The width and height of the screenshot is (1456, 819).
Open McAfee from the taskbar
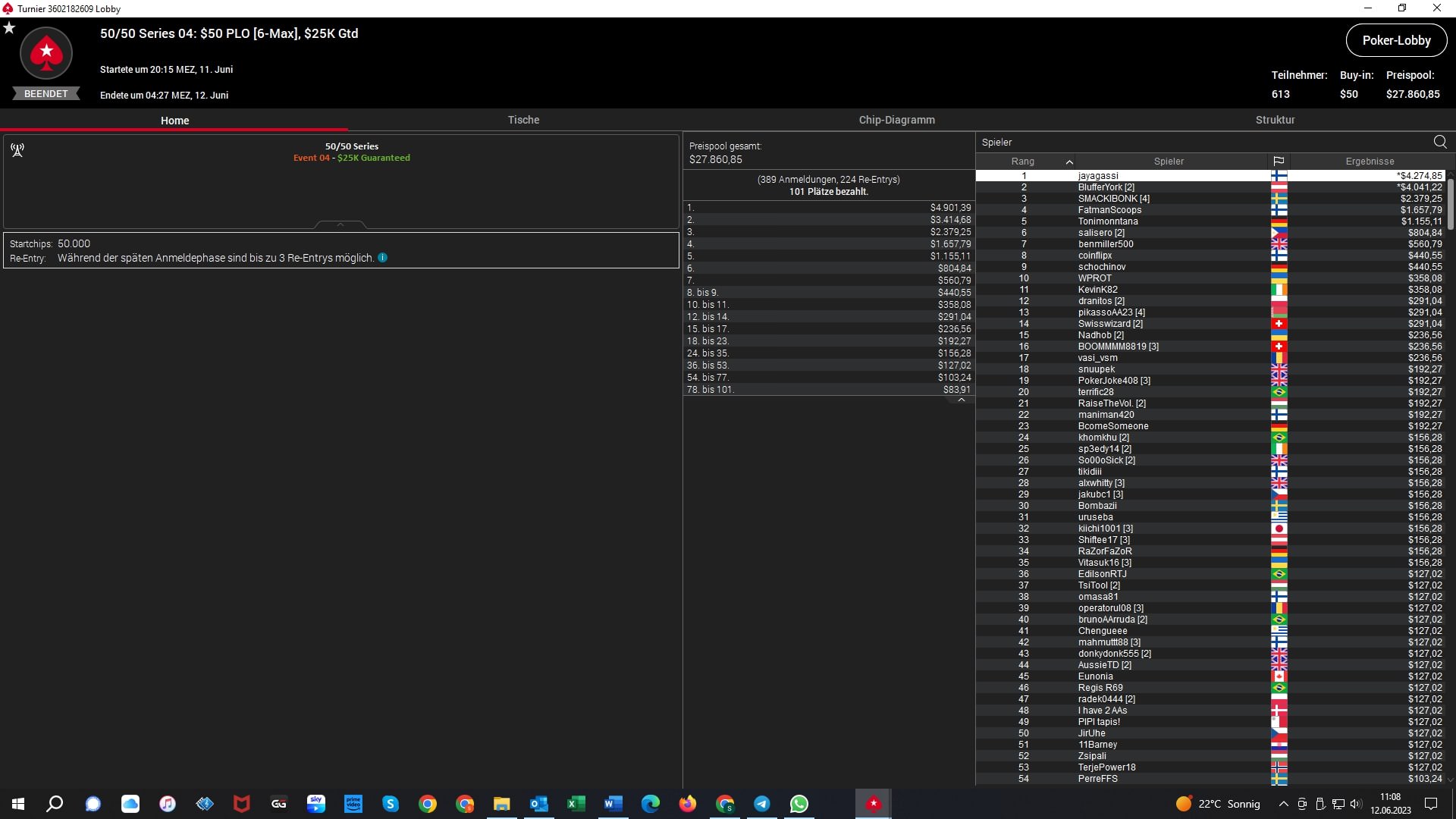pos(242,804)
